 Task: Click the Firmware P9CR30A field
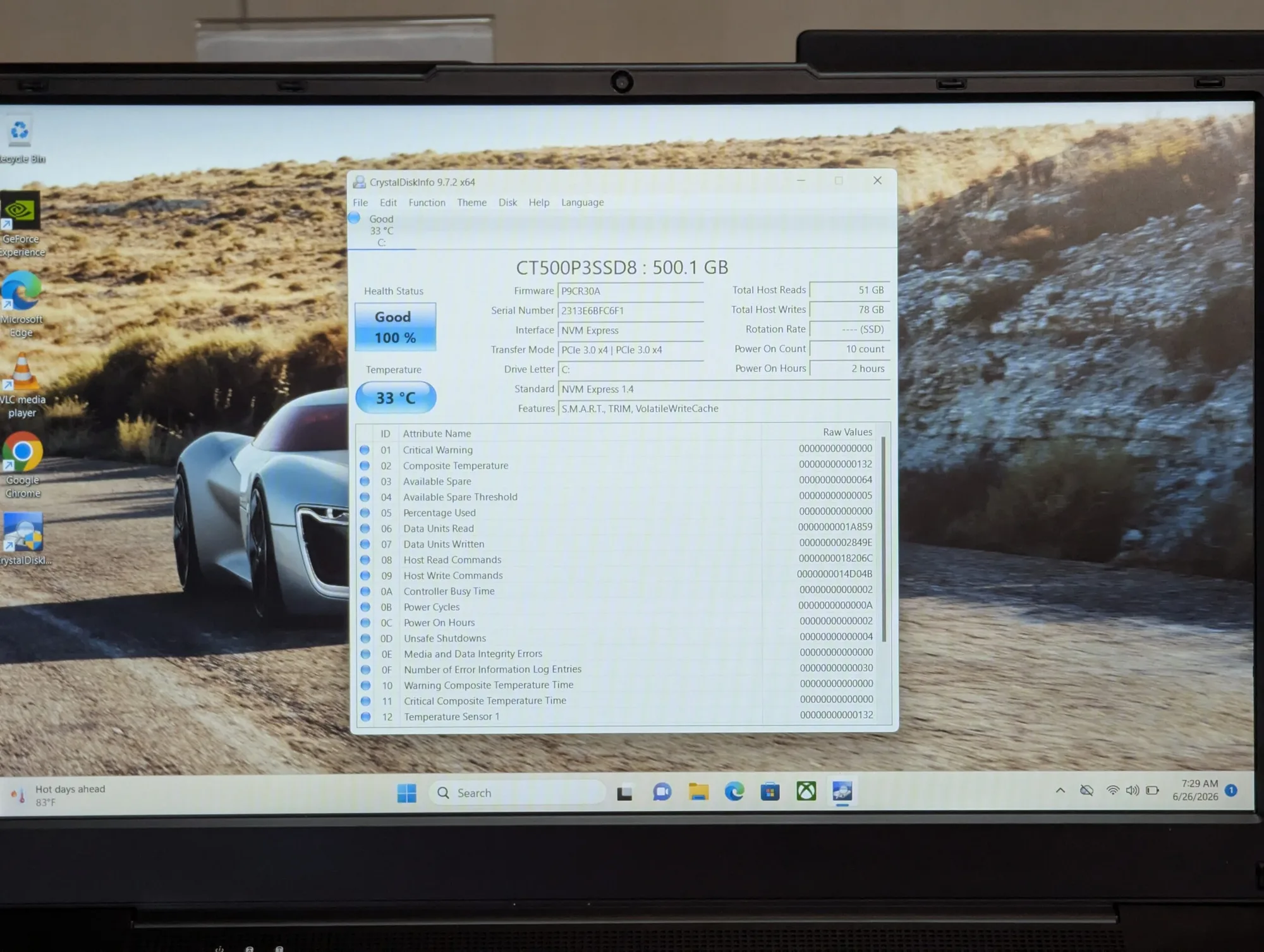pyautogui.click(x=631, y=291)
